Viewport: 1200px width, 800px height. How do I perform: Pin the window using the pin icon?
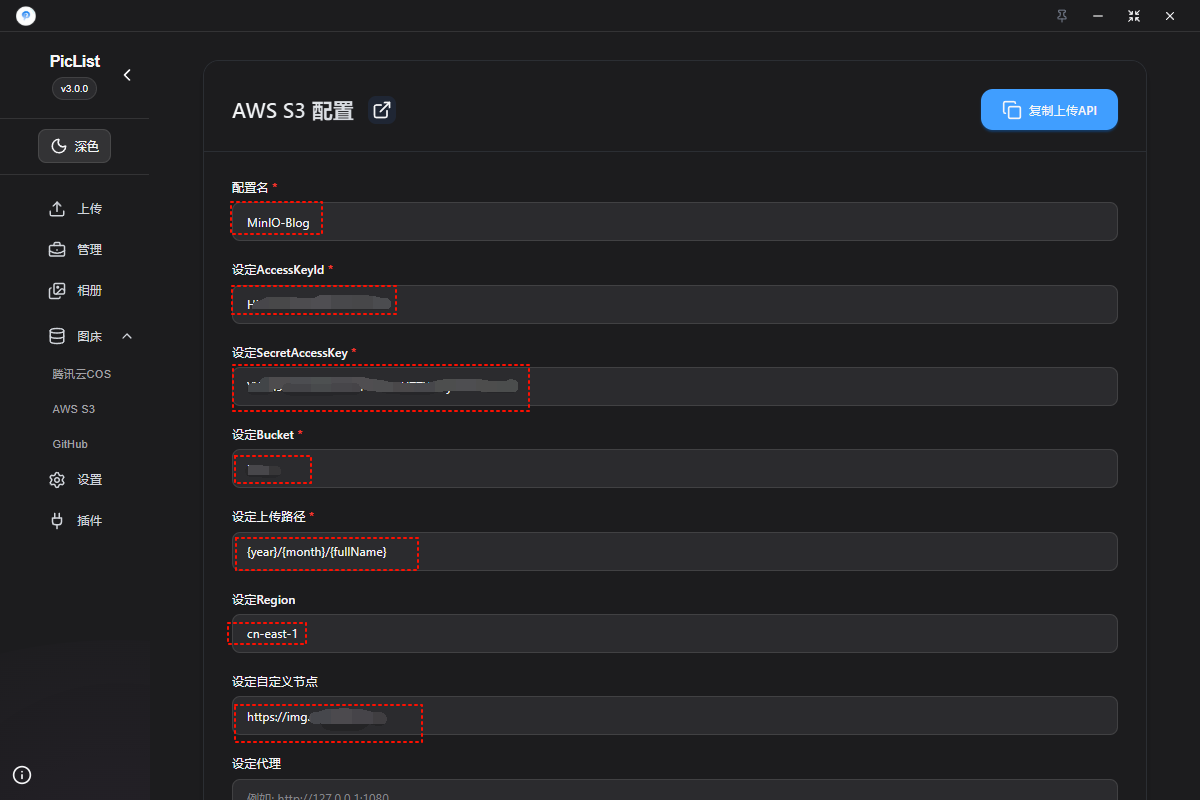click(1061, 16)
